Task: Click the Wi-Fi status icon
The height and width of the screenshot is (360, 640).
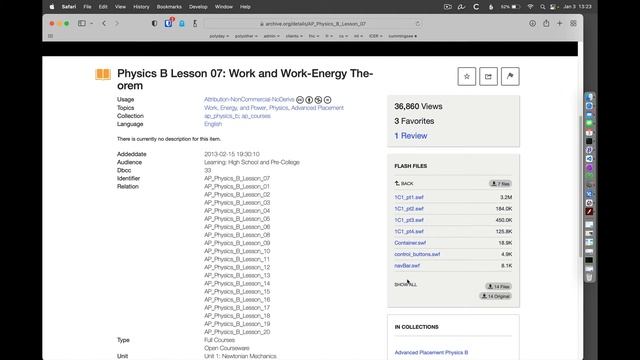Action: click(530, 7)
